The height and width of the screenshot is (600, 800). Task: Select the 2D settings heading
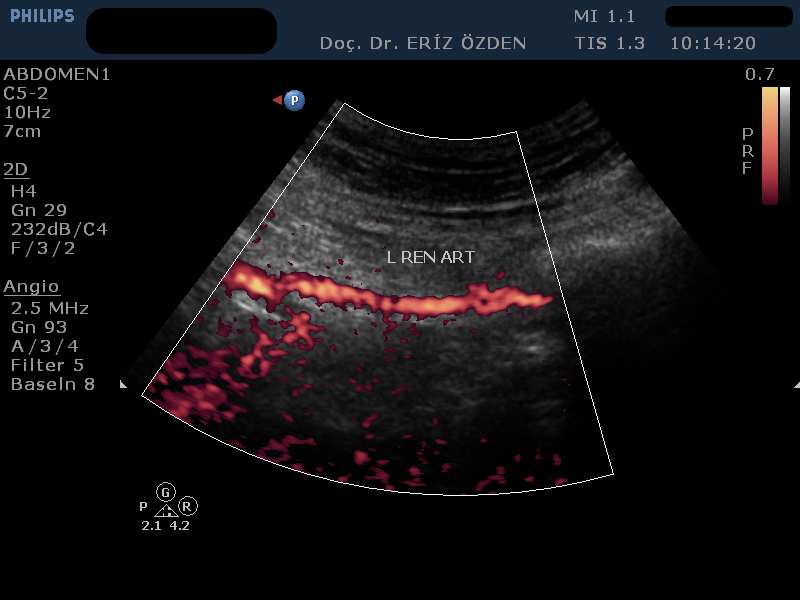(x=15, y=168)
